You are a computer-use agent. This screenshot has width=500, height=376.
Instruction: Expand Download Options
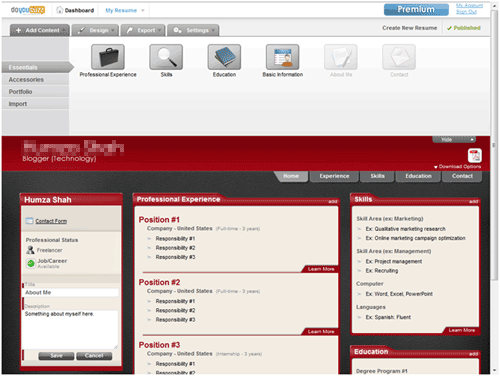tap(457, 166)
